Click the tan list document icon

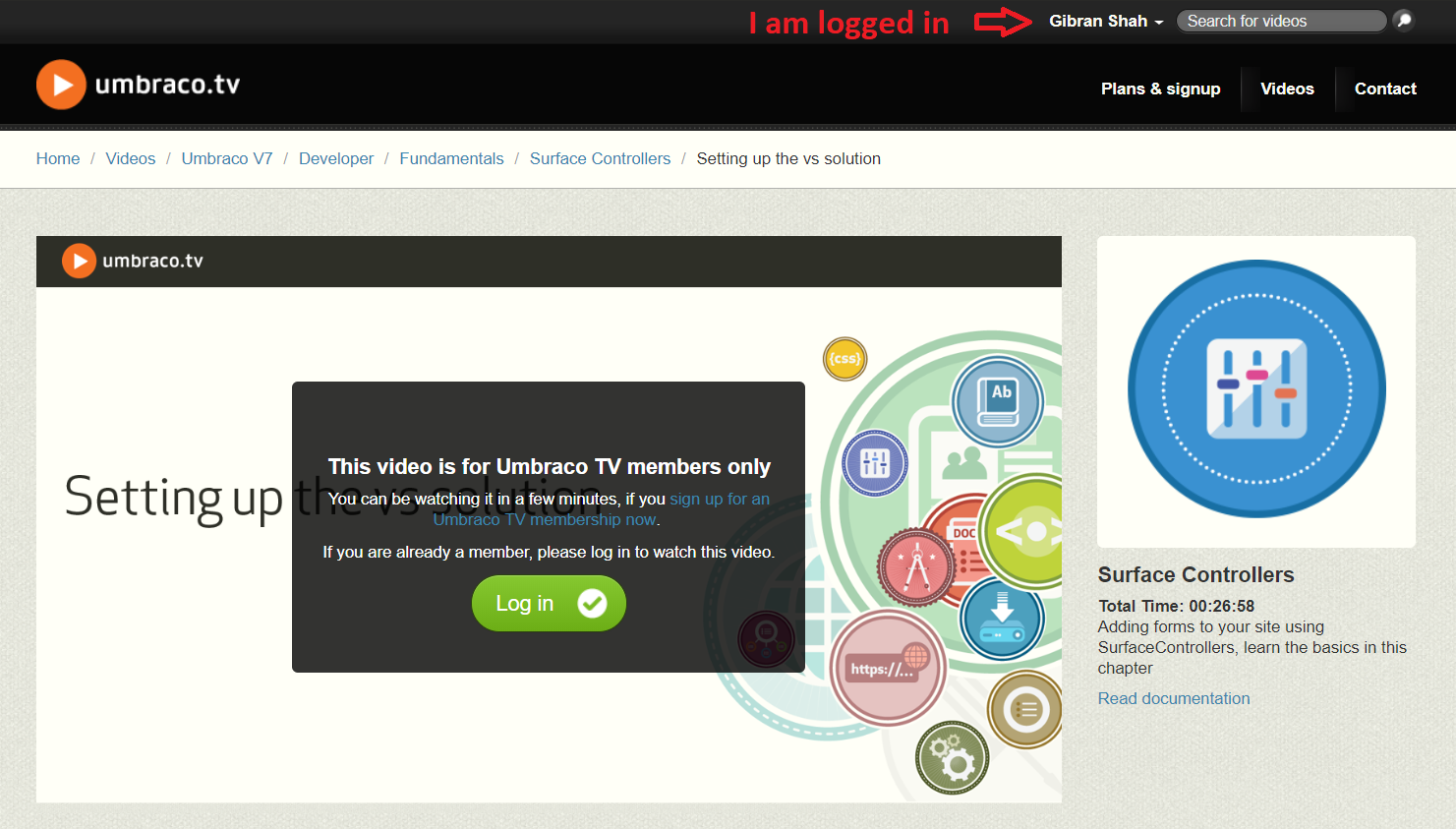(x=1025, y=709)
